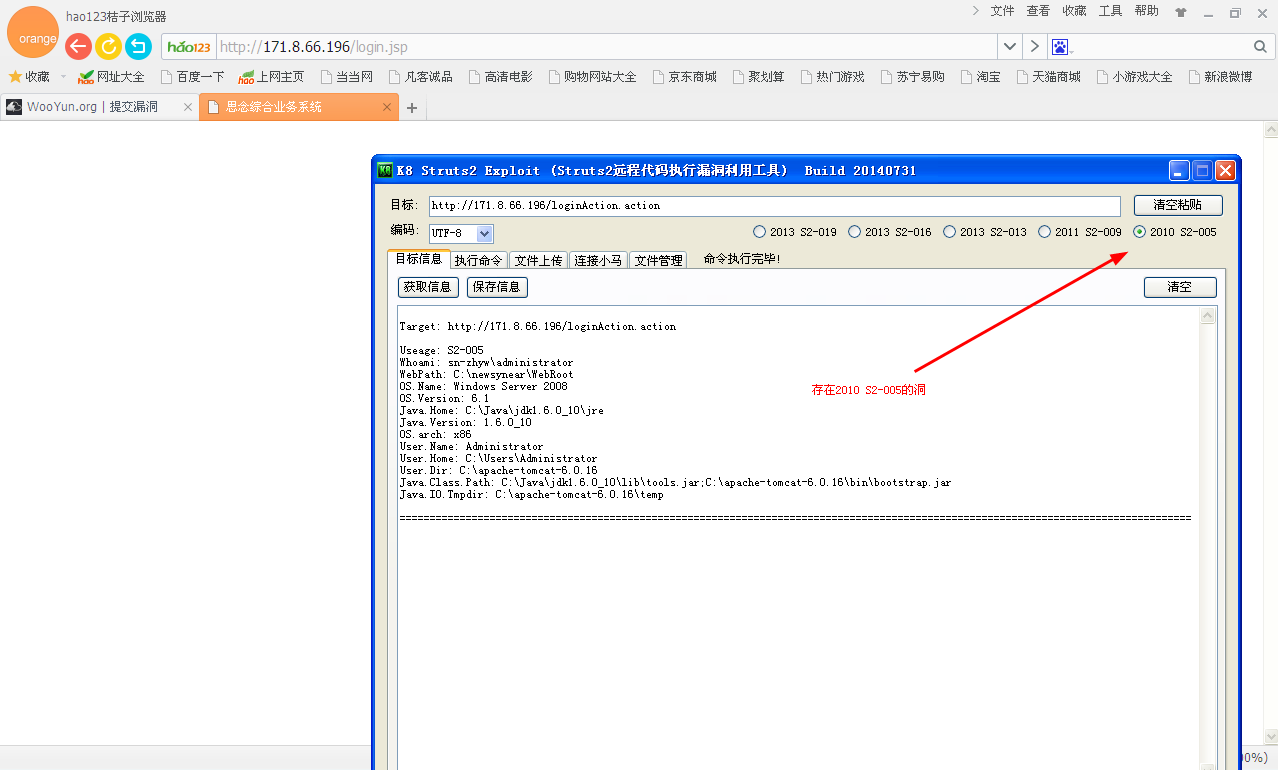Open the 热门游戏 bookmark

click(832, 76)
